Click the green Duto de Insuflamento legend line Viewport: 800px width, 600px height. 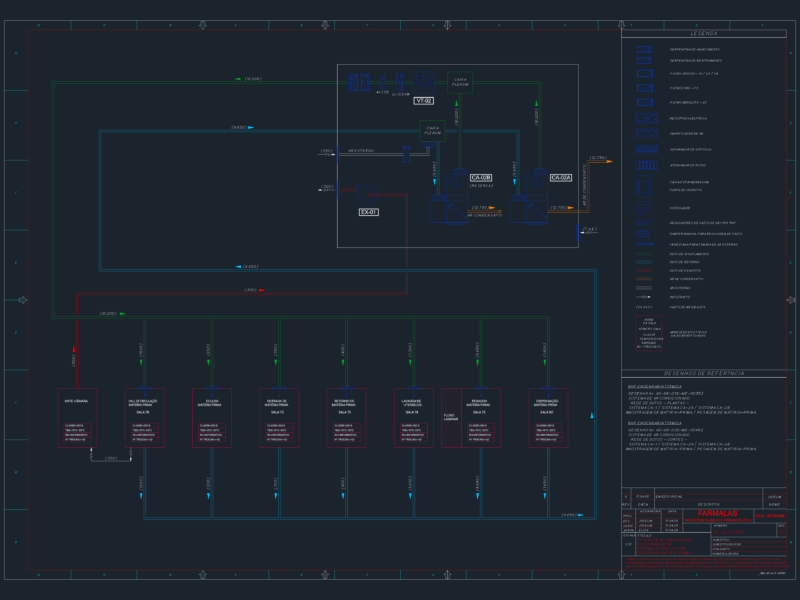coord(643,254)
